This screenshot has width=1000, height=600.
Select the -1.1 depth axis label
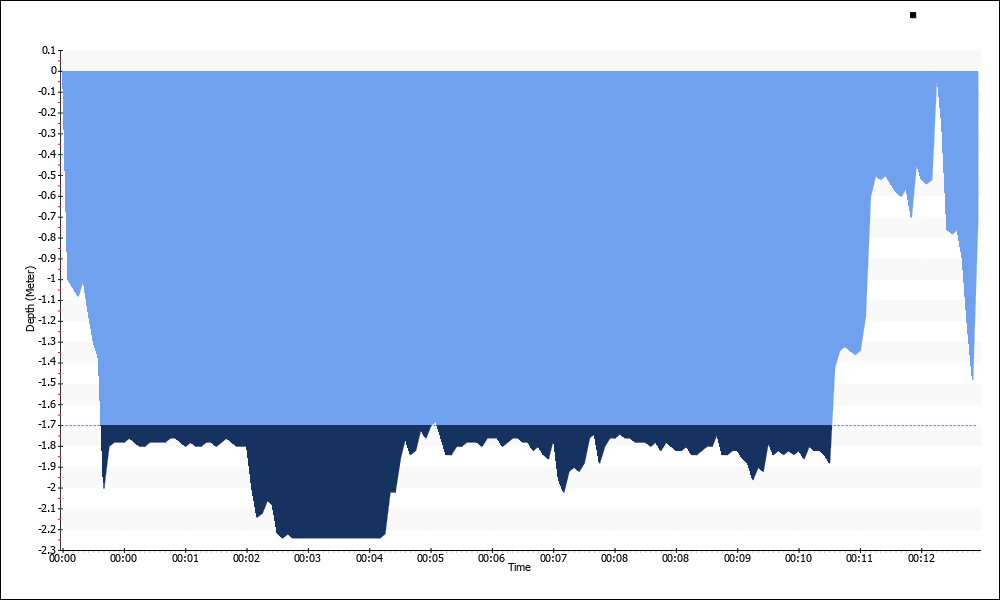click(47, 300)
